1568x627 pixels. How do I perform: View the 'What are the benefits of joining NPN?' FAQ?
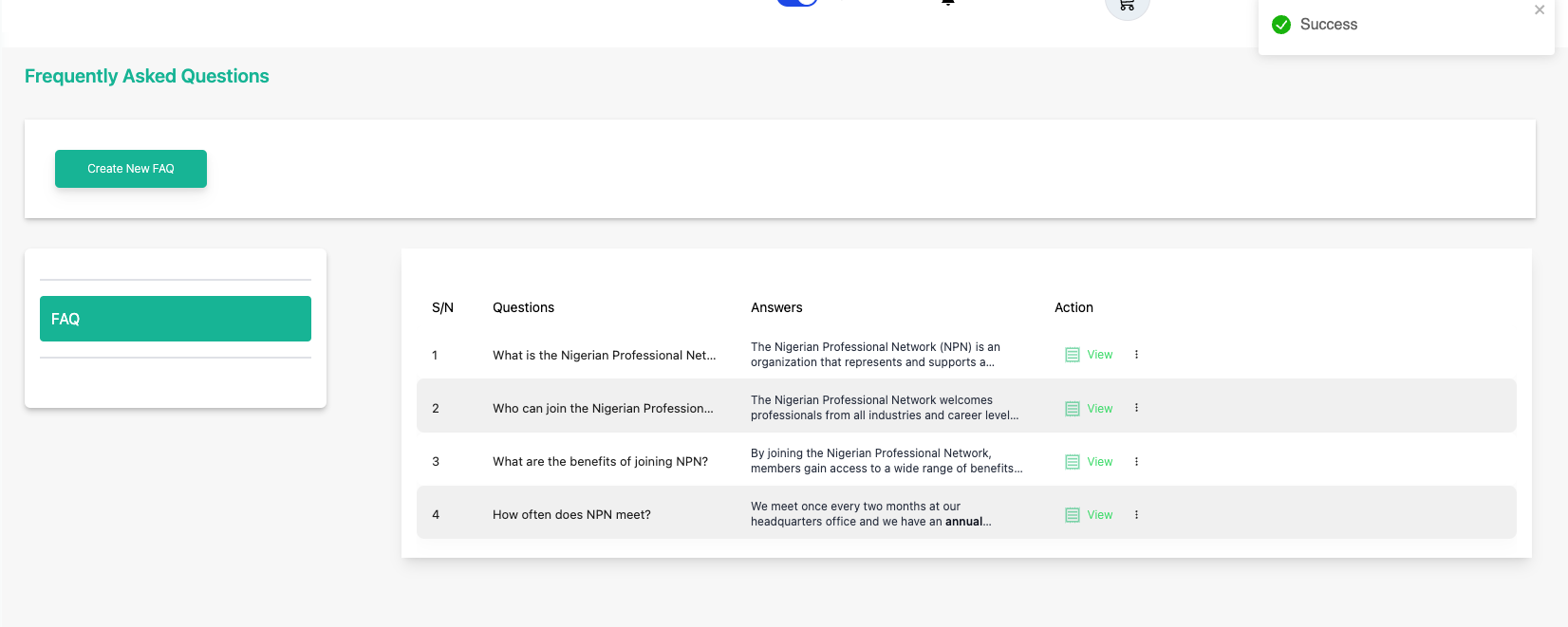point(1089,462)
